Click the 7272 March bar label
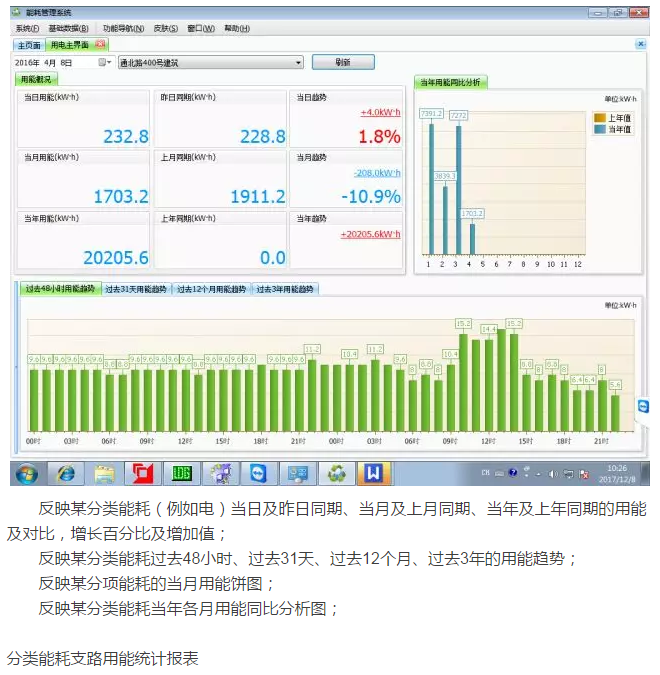Viewport: 660px width, 675px height. pos(459,115)
